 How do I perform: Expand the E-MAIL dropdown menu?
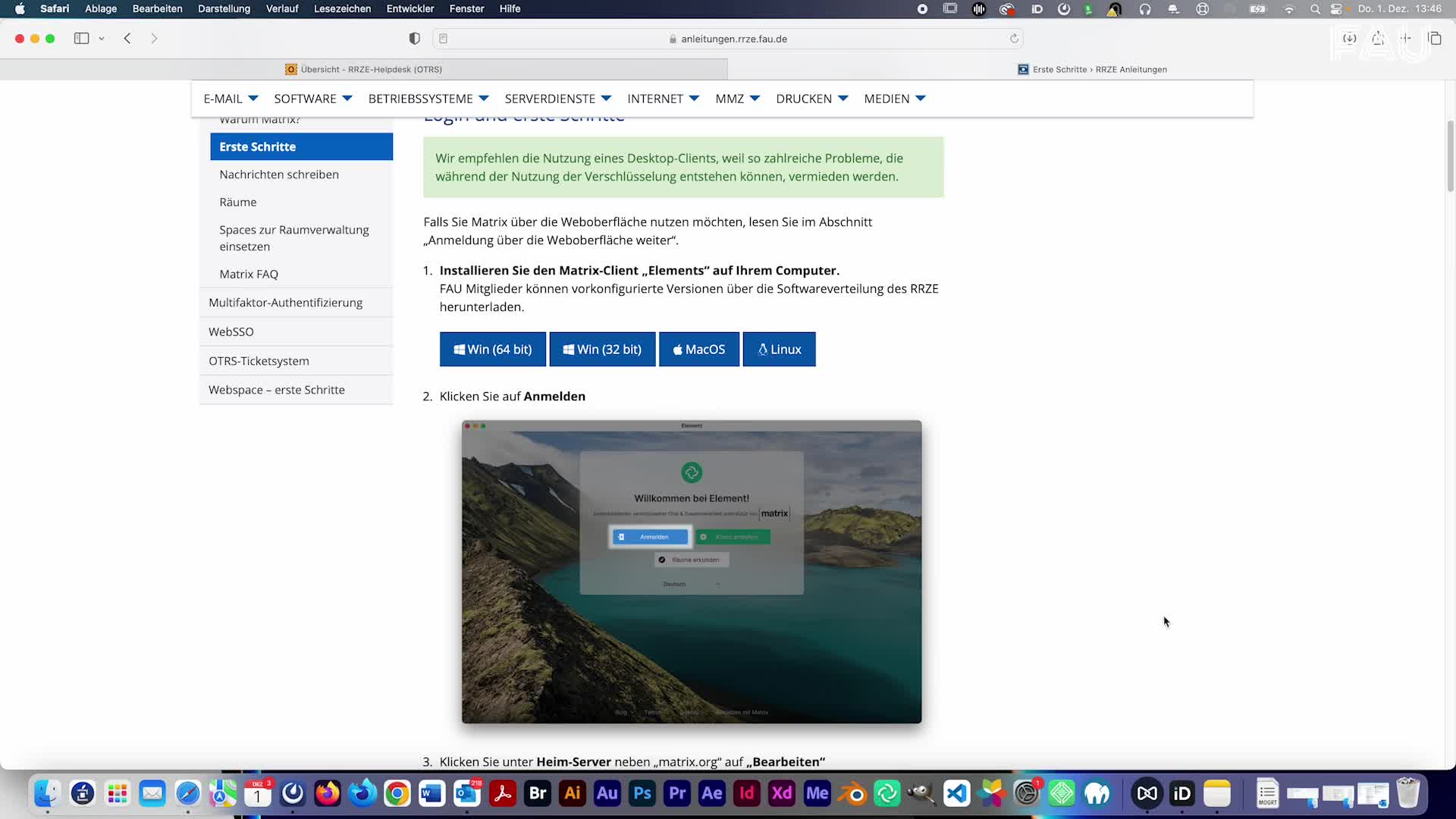(231, 99)
